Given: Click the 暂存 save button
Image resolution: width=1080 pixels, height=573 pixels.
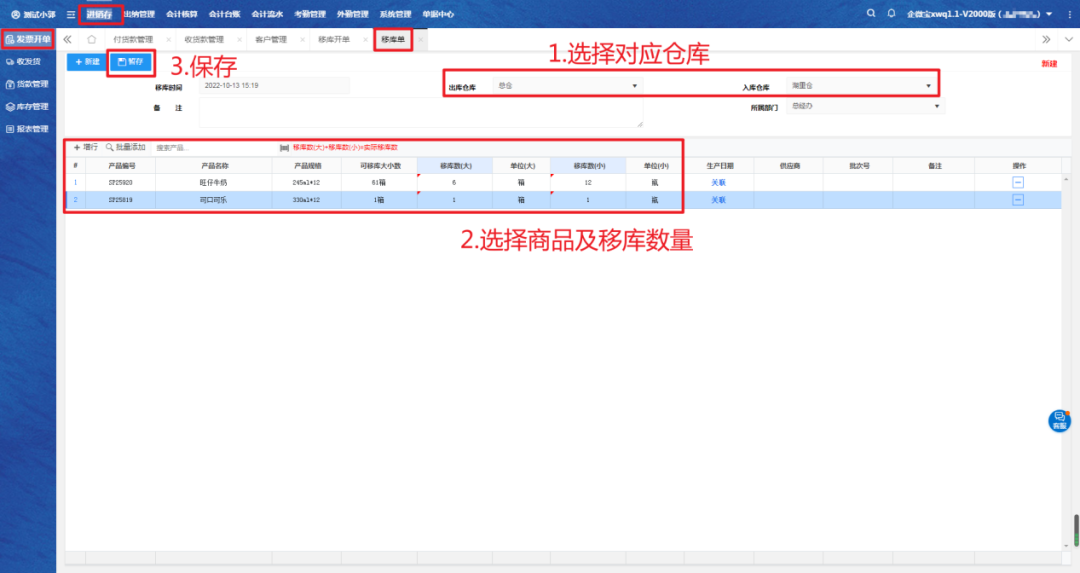Looking at the screenshot, I should click(130, 62).
